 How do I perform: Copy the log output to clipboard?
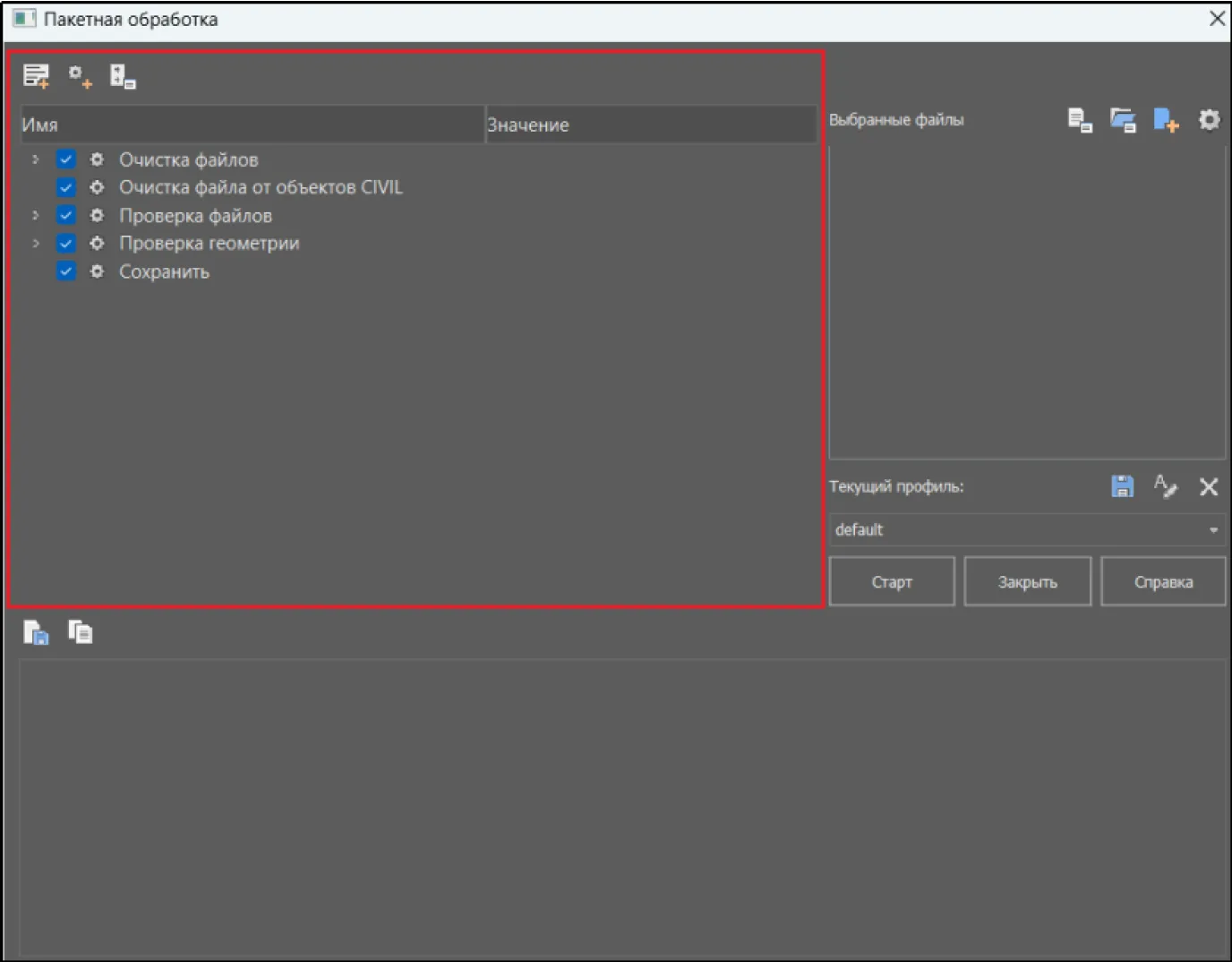(81, 632)
